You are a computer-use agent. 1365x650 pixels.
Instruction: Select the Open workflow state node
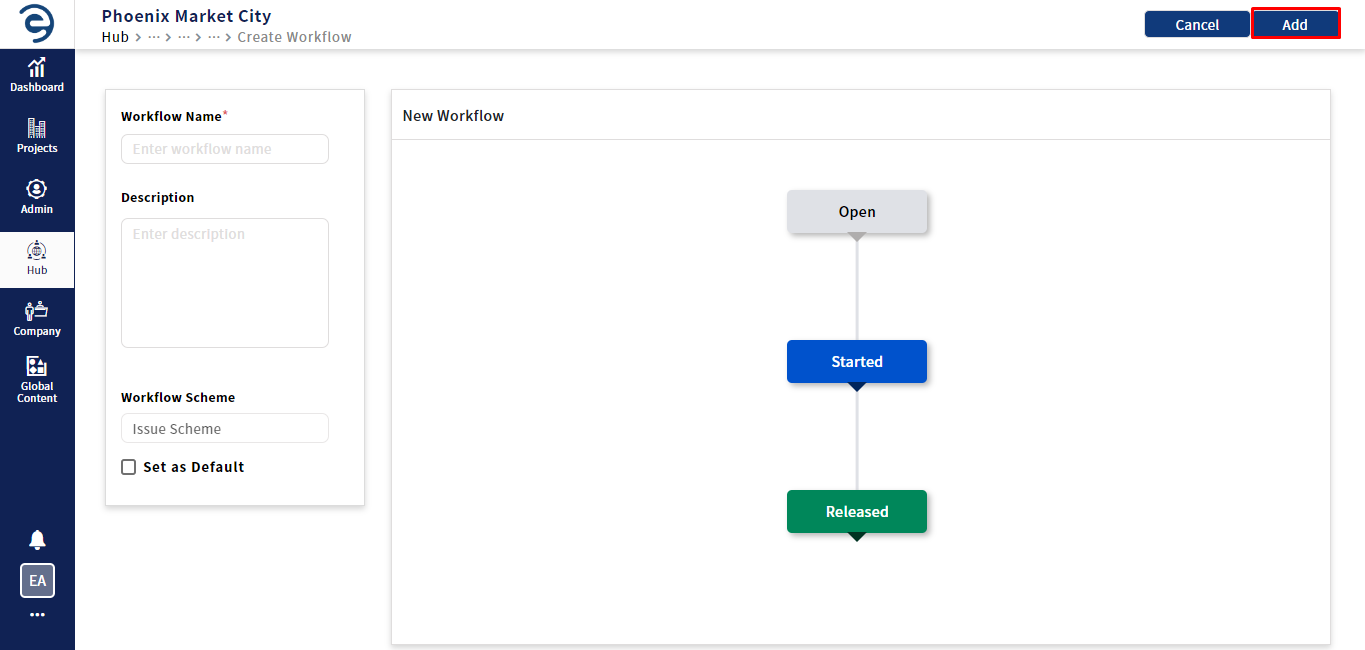pos(857,212)
